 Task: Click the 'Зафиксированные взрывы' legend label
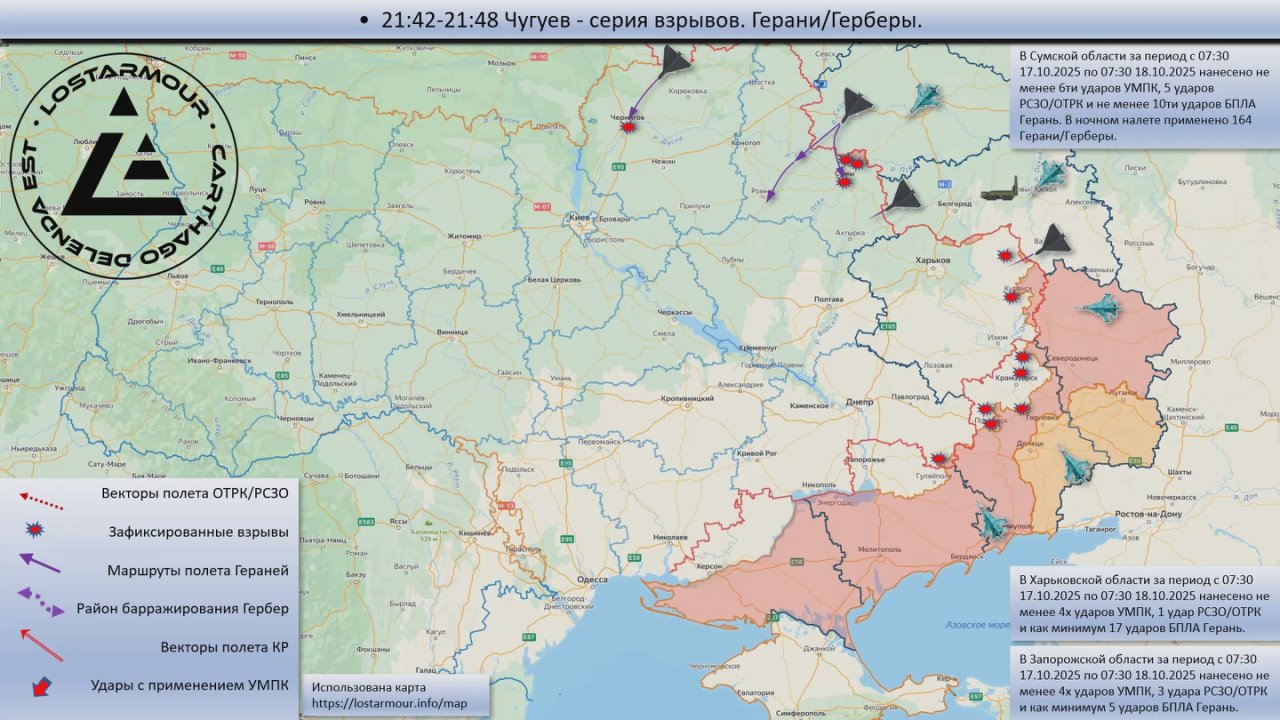[x=198, y=532]
